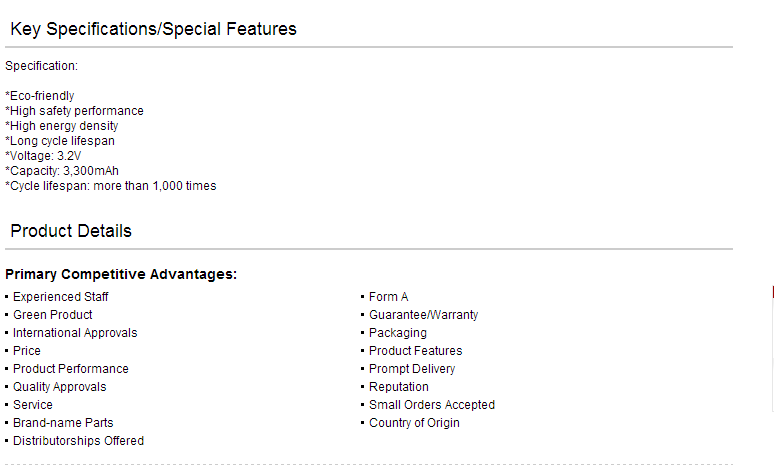This screenshot has width=774, height=465.
Task: Select Quality Approvals in the list
Action: [x=59, y=387]
